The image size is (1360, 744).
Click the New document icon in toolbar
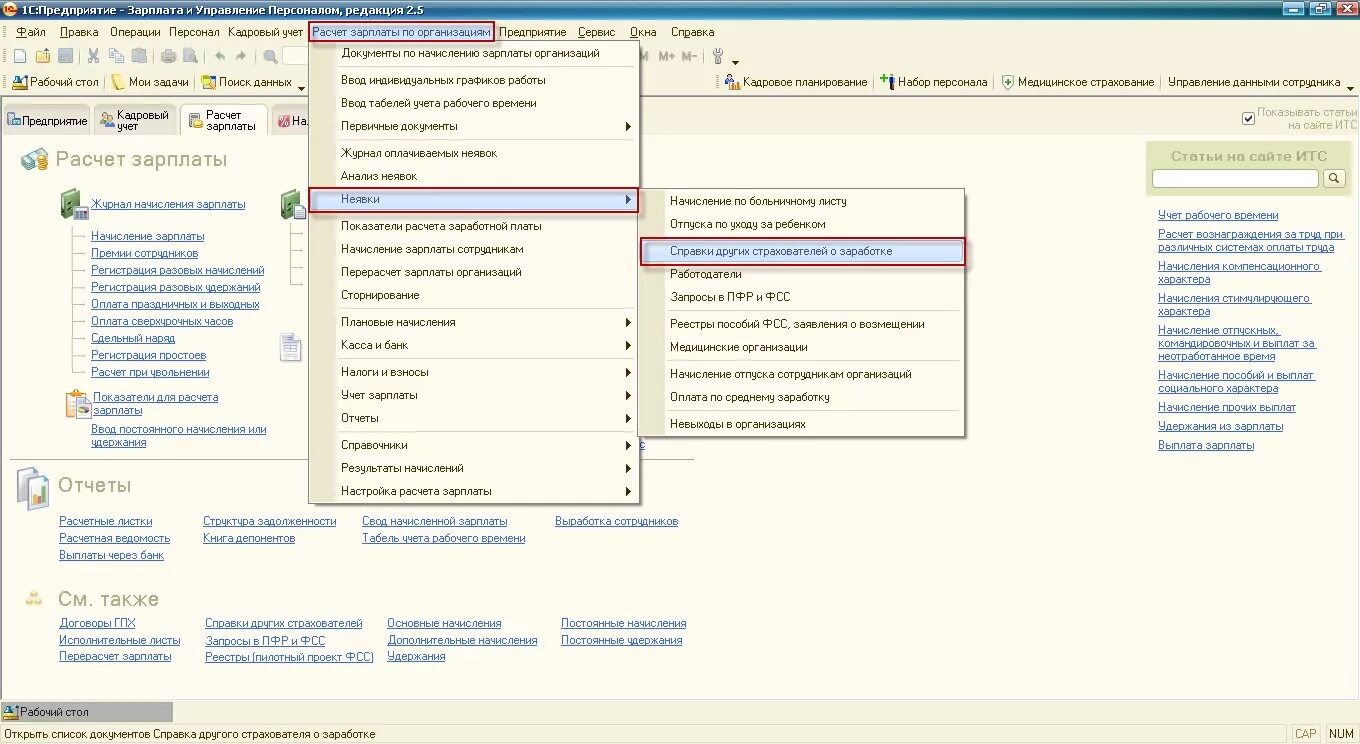click(20, 56)
